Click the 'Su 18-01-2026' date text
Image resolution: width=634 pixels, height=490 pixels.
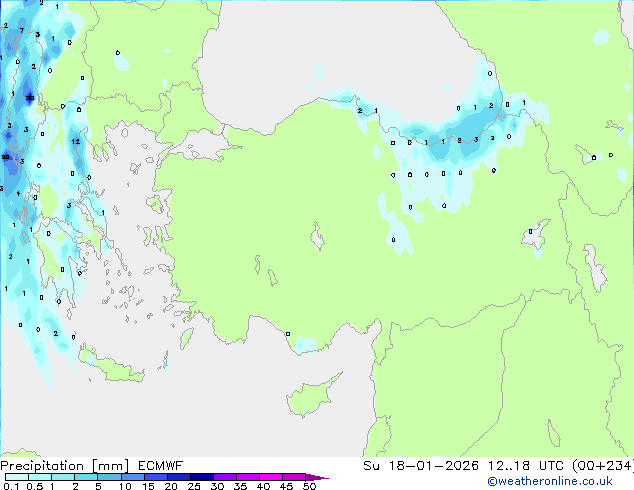[421, 466]
